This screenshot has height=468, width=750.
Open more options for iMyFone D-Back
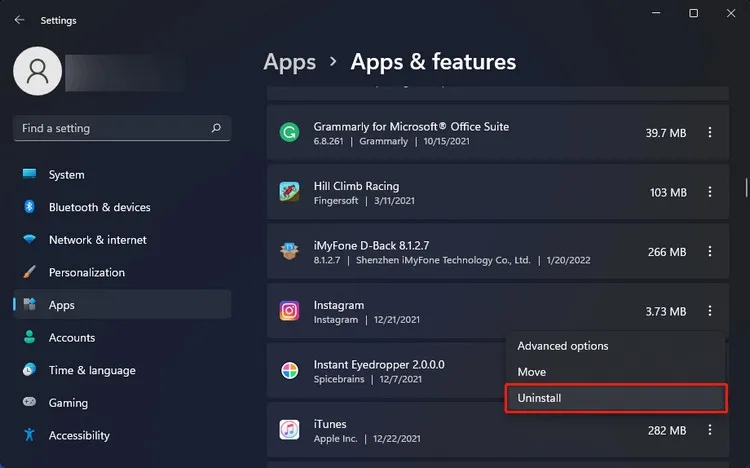(710, 252)
